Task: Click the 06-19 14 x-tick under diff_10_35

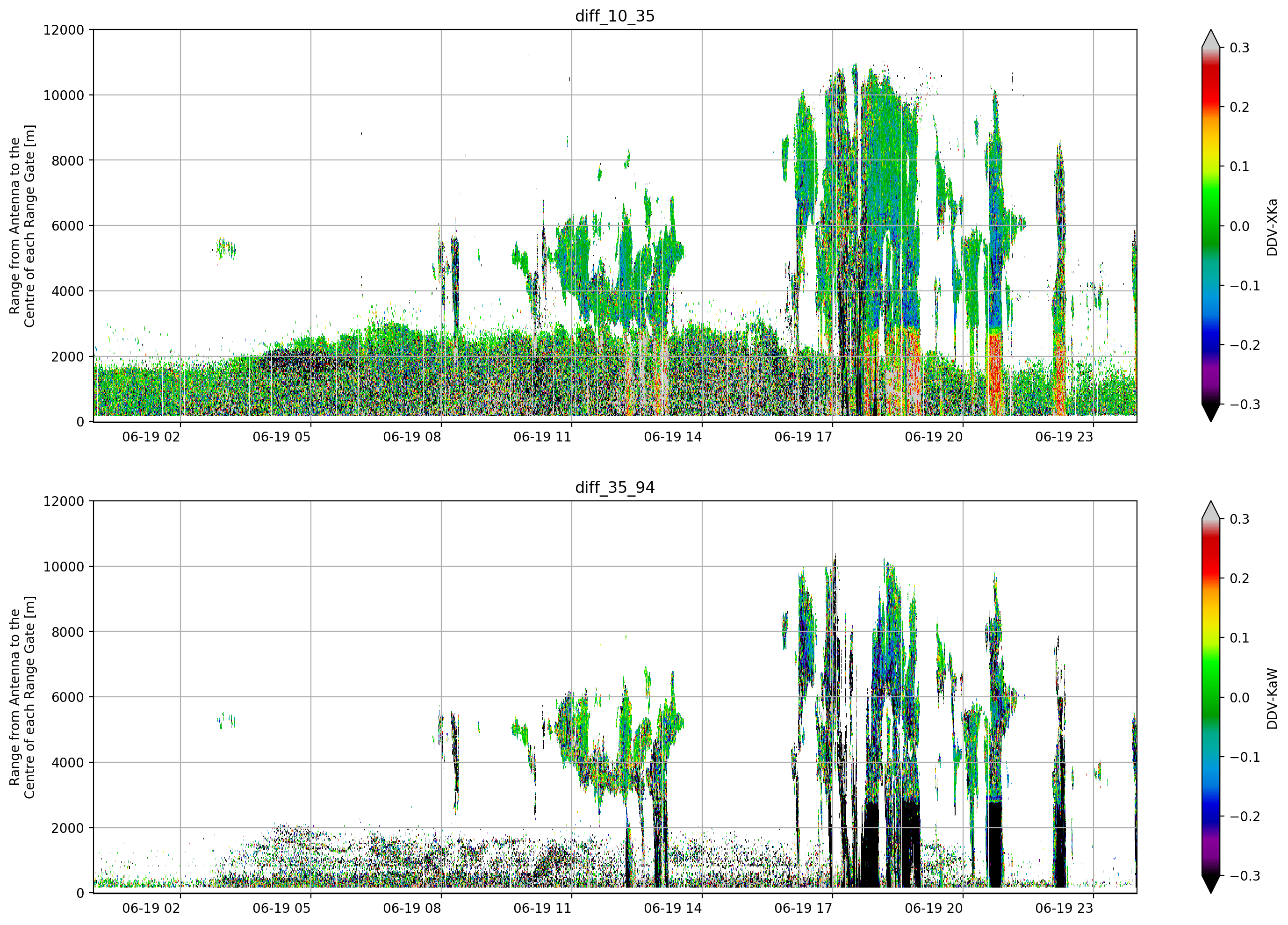Action: [673, 437]
